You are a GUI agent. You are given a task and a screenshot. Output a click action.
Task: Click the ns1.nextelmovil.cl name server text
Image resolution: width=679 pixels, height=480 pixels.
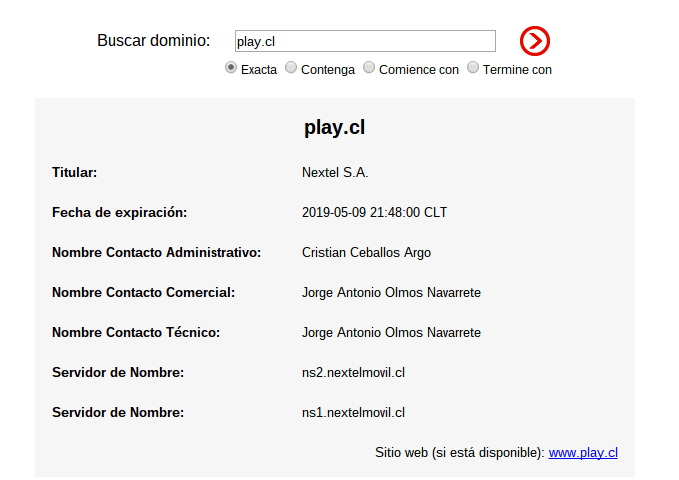pos(353,412)
